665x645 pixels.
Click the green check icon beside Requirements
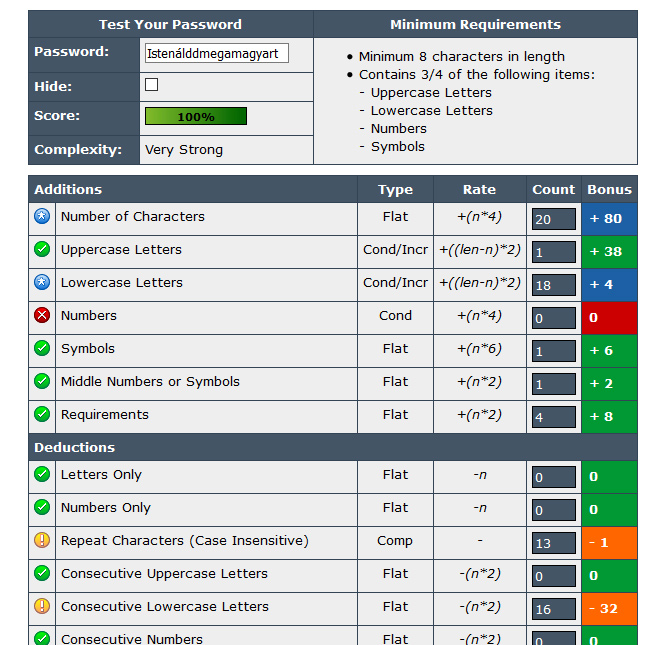pyautogui.click(x=42, y=414)
